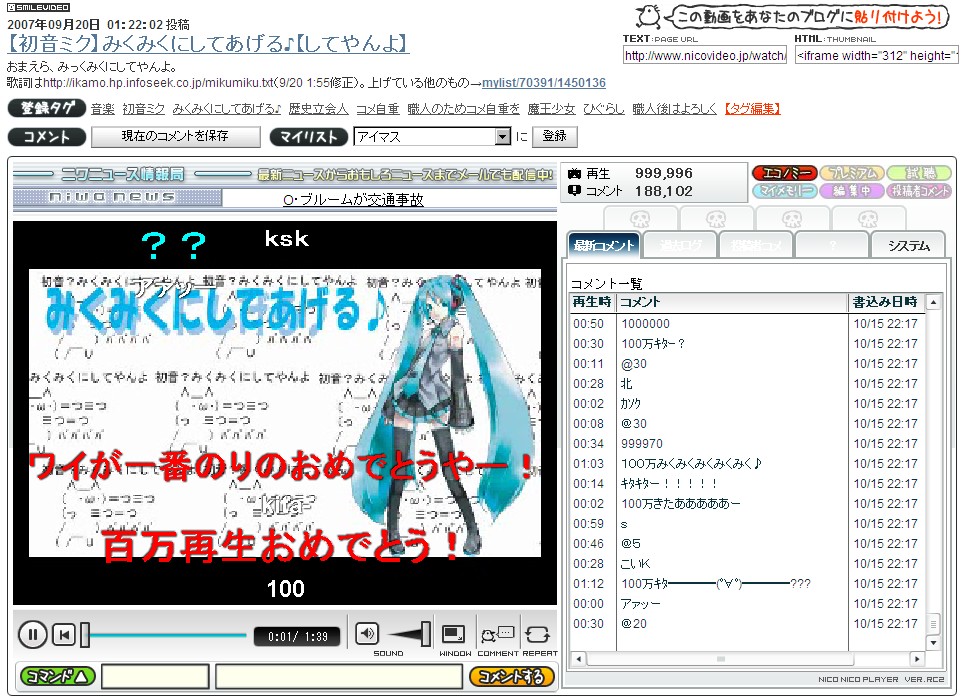Click the Smilevideo logo
This screenshot has width=970, height=700.
(38, 7)
